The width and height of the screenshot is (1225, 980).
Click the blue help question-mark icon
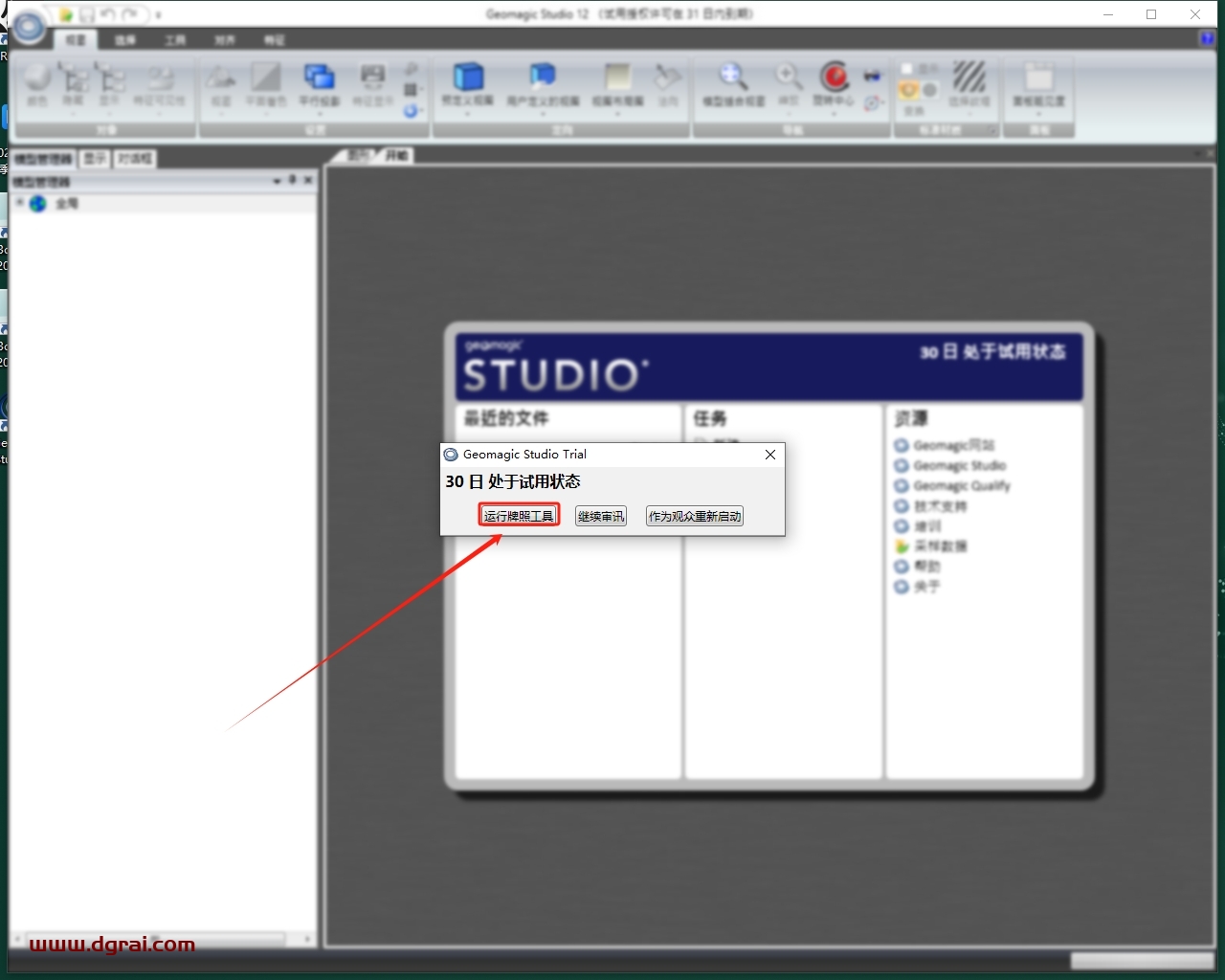[x=1207, y=38]
